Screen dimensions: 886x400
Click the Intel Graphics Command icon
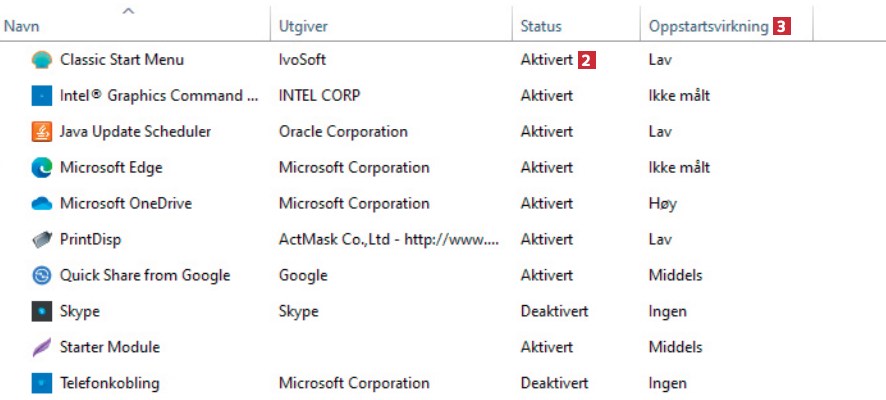(42, 96)
